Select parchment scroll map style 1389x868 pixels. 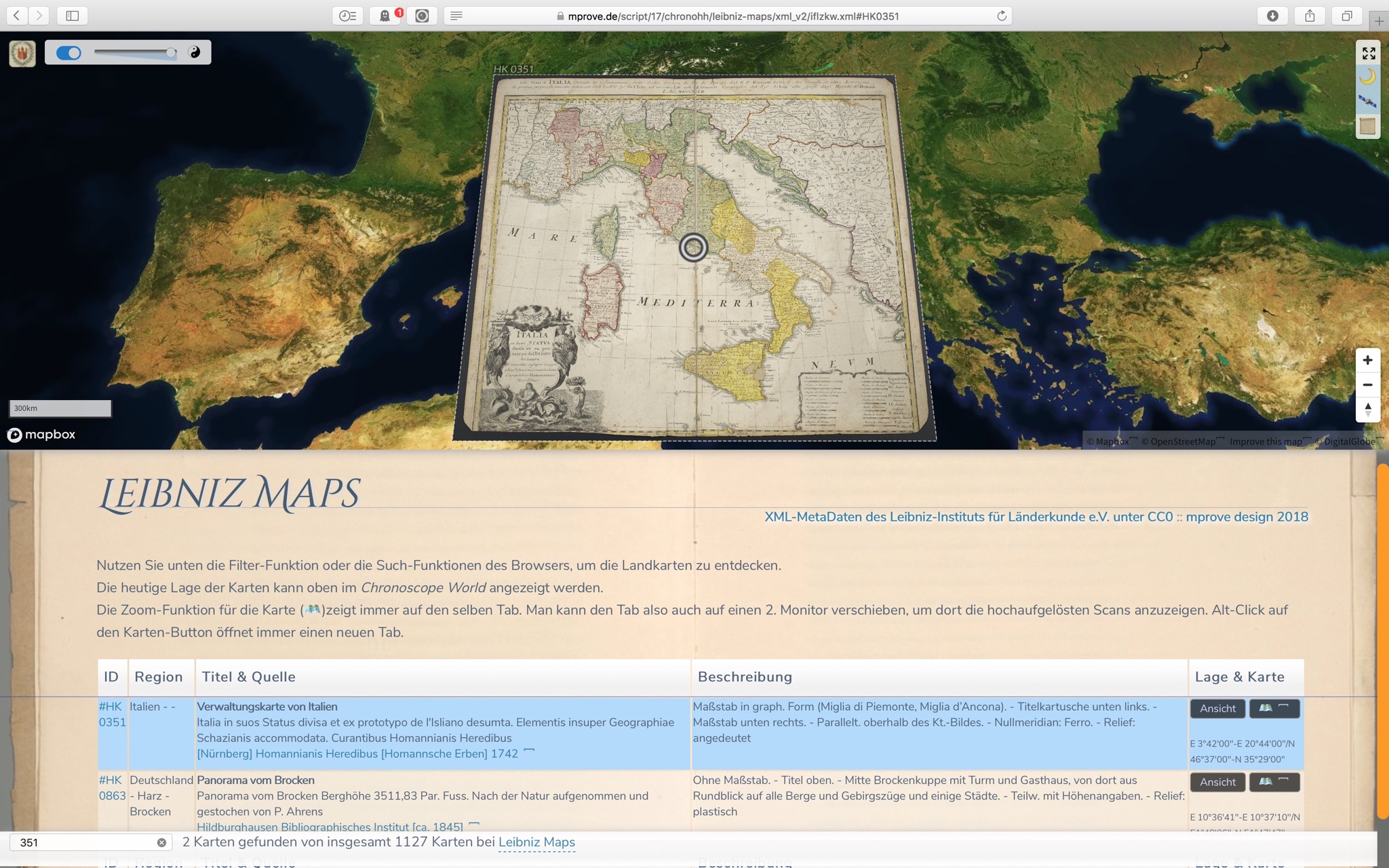pos(1368,126)
